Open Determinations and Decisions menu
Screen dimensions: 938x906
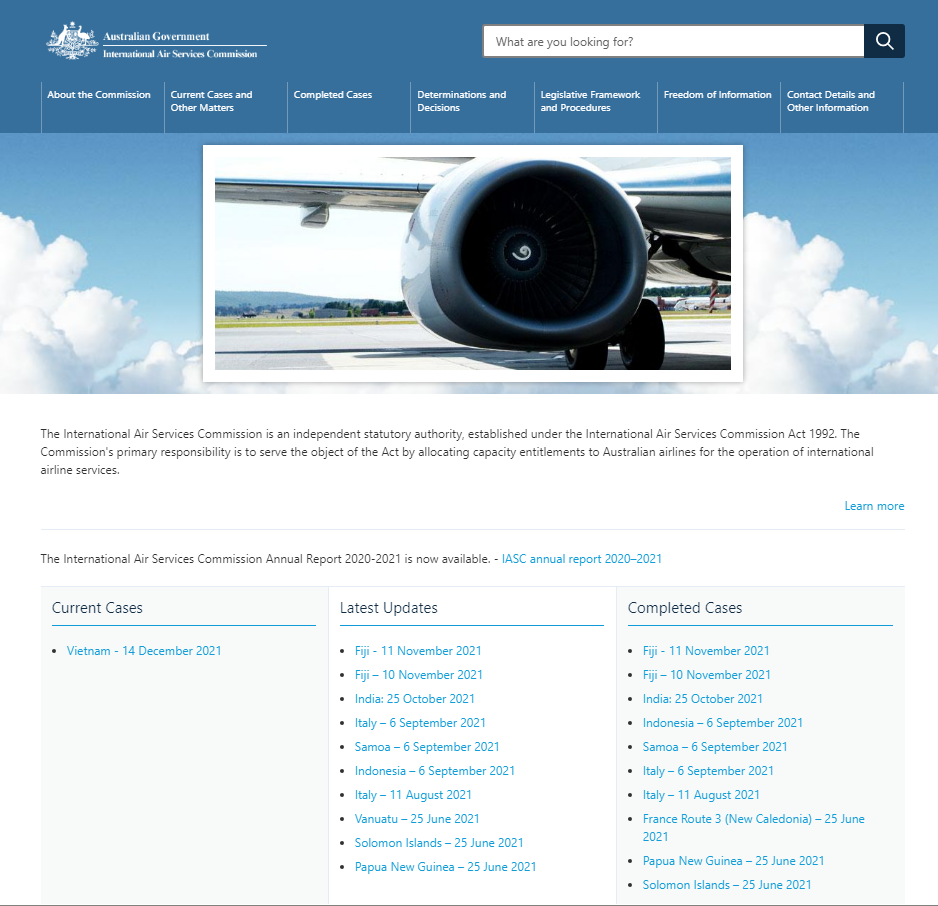(x=461, y=101)
